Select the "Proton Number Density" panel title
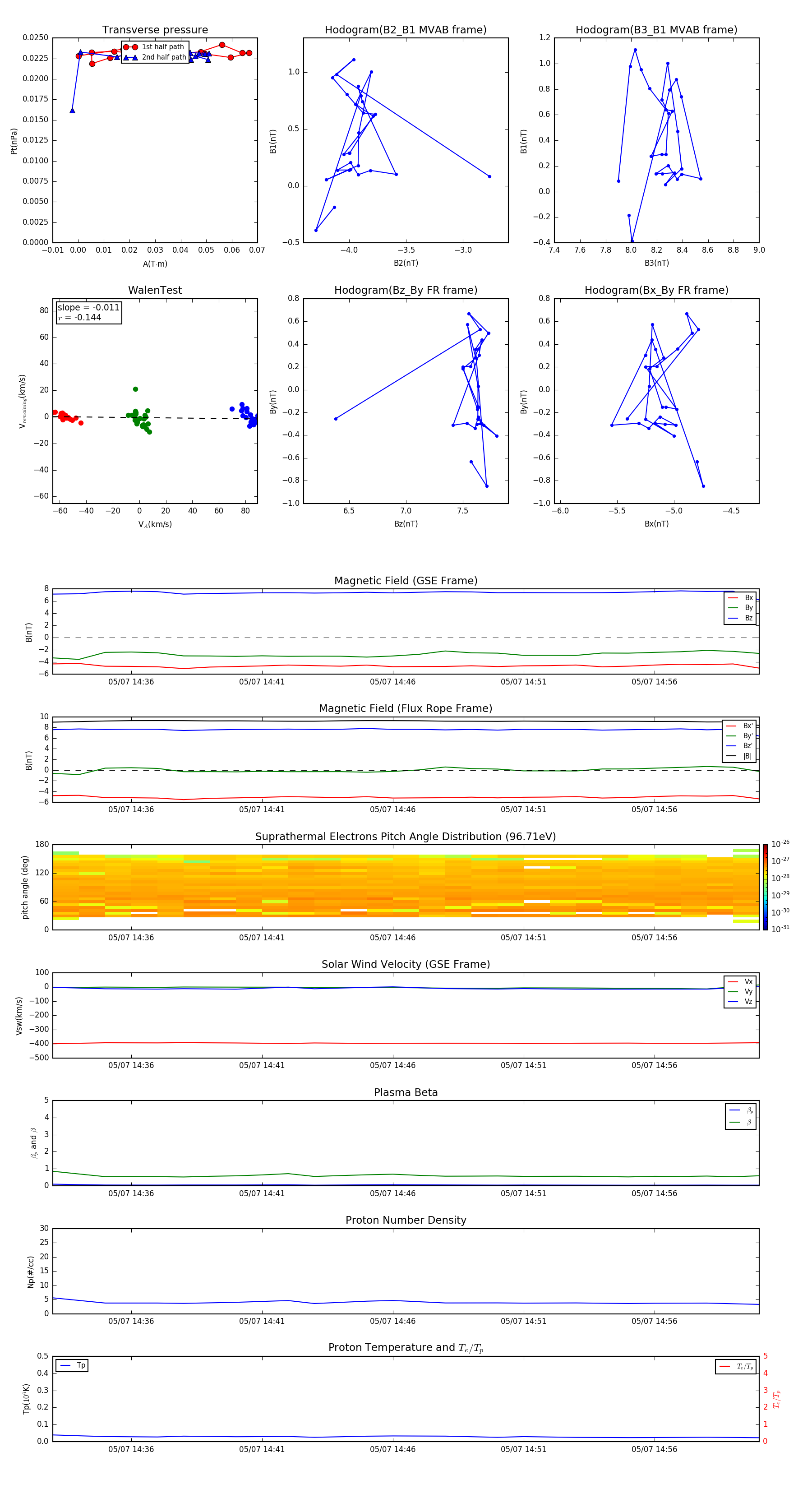Viewport: 812px width, 1489px height. [406, 1220]
